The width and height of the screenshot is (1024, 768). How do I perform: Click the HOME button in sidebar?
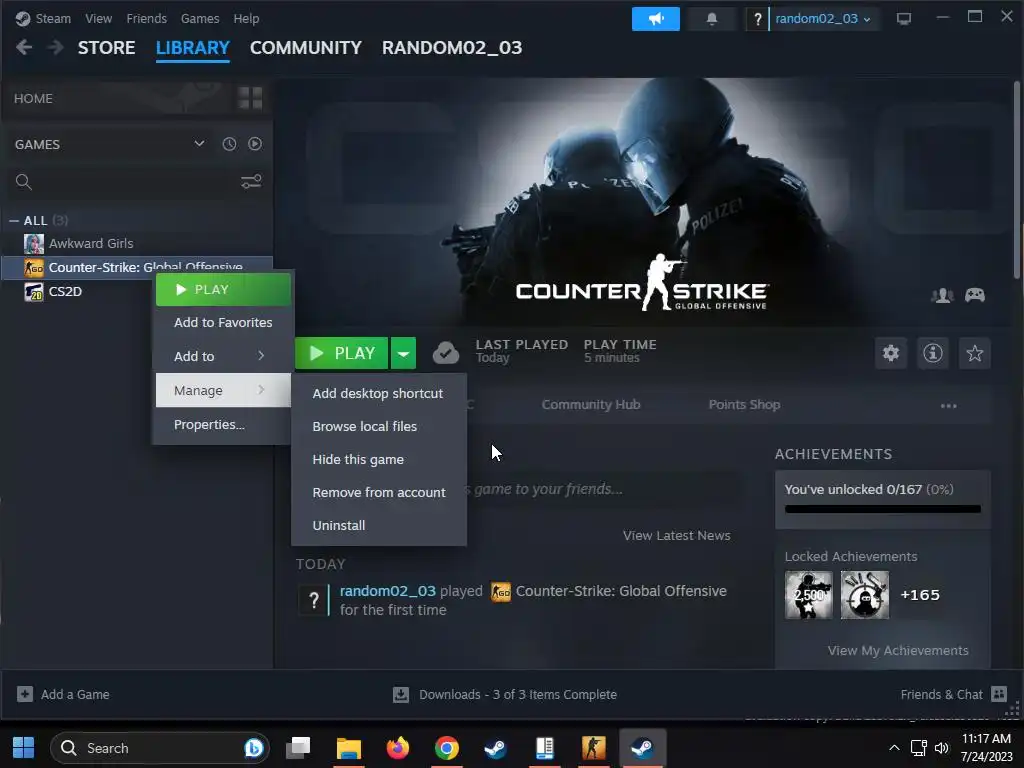118,98
